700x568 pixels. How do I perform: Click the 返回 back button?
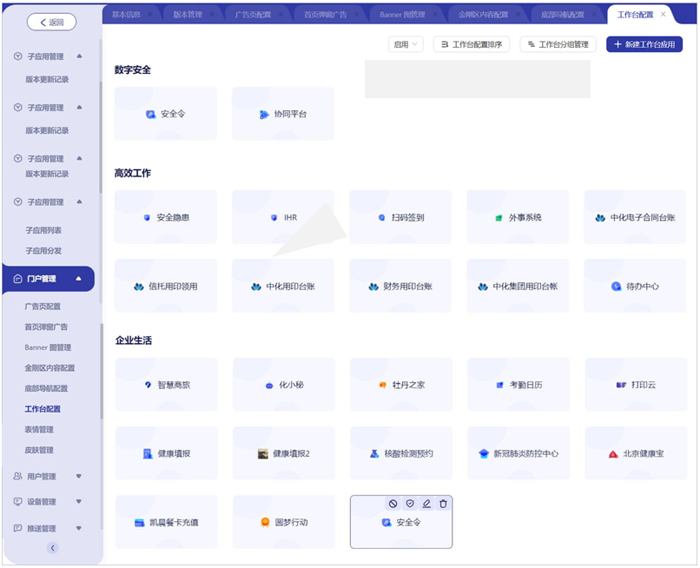click(50, 22)
